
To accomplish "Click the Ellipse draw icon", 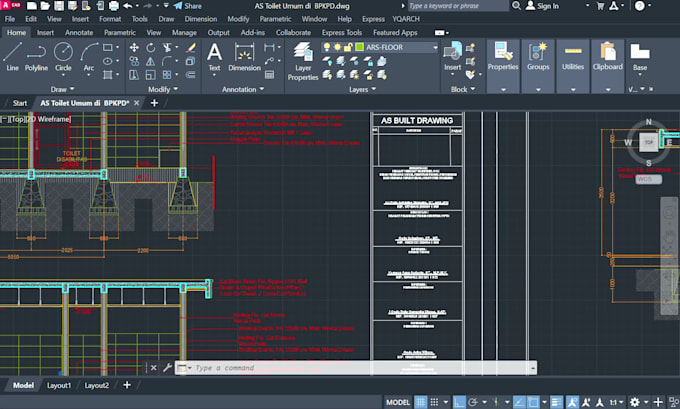I will point(108,61).
